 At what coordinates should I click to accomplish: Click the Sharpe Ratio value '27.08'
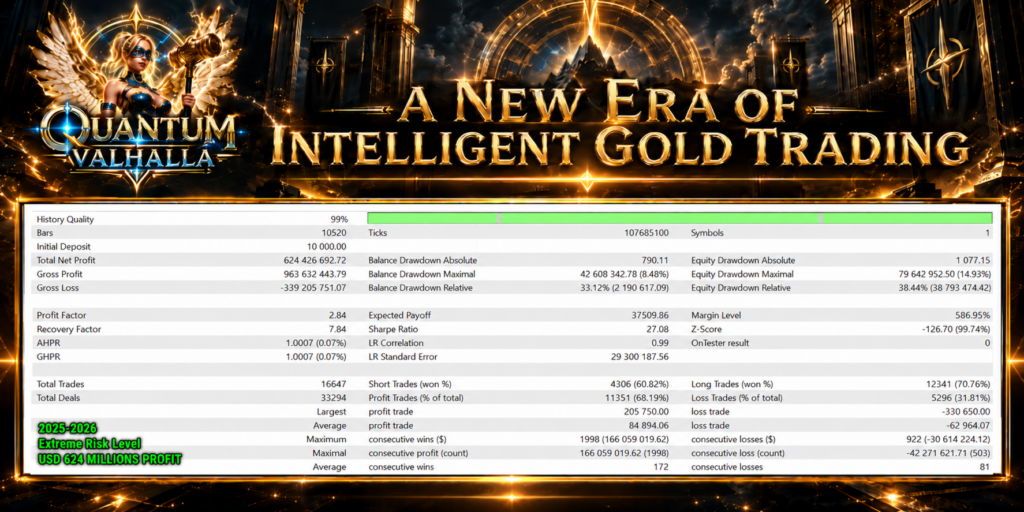point(657,329)
